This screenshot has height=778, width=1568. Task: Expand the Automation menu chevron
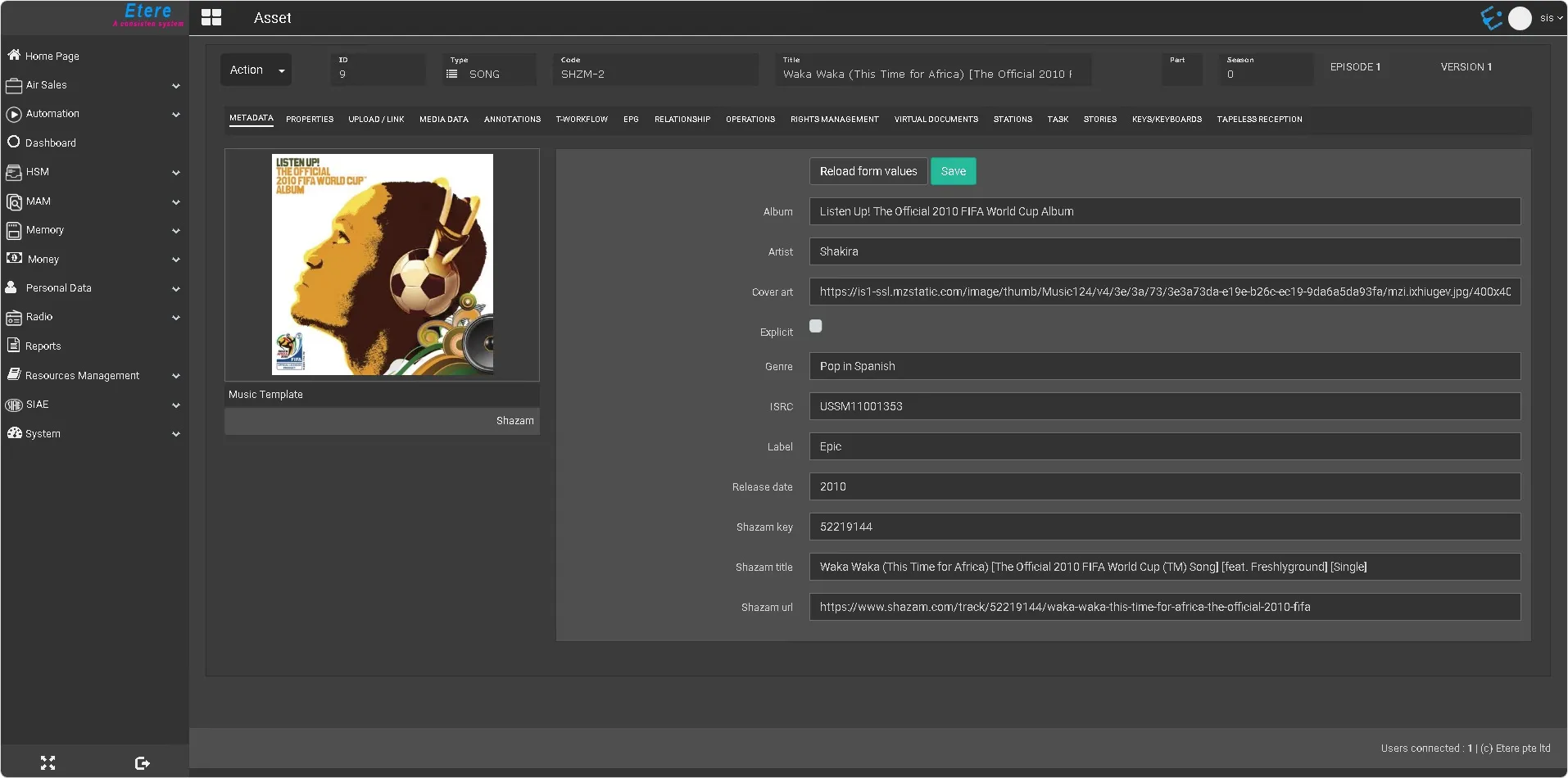coord(176,115)
